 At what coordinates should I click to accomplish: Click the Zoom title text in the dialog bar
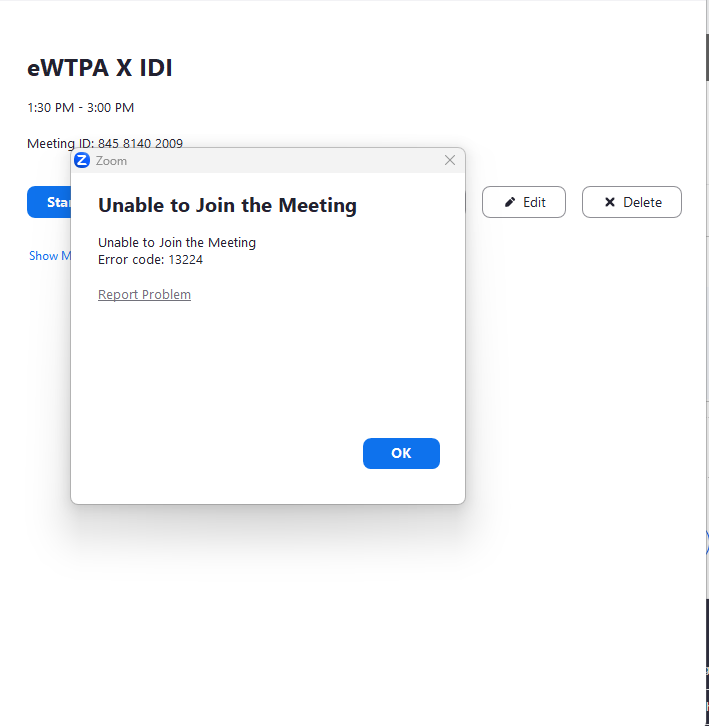click(111, 161)
